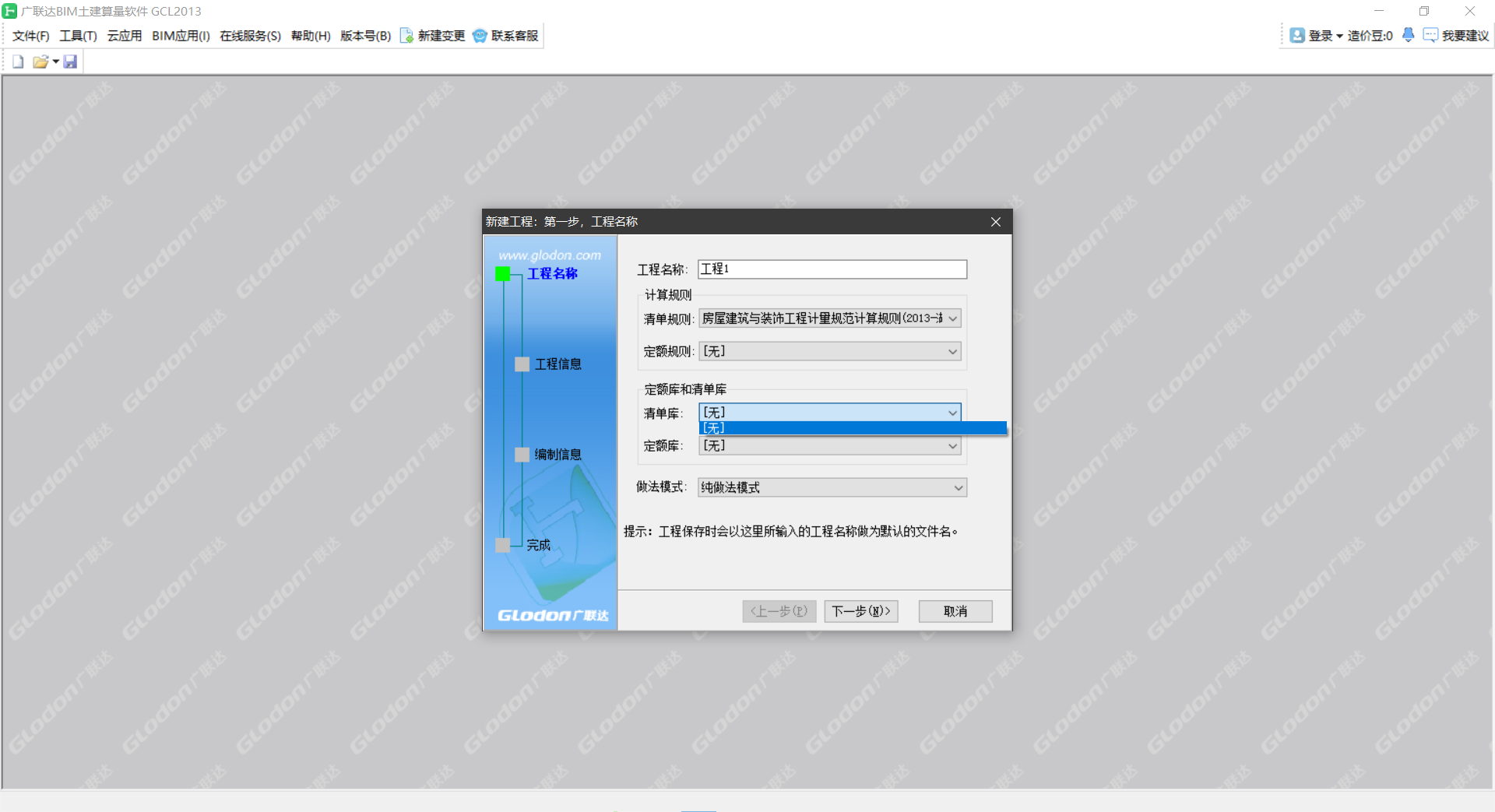Open the BIM应用(I) menu

point(181,36)
